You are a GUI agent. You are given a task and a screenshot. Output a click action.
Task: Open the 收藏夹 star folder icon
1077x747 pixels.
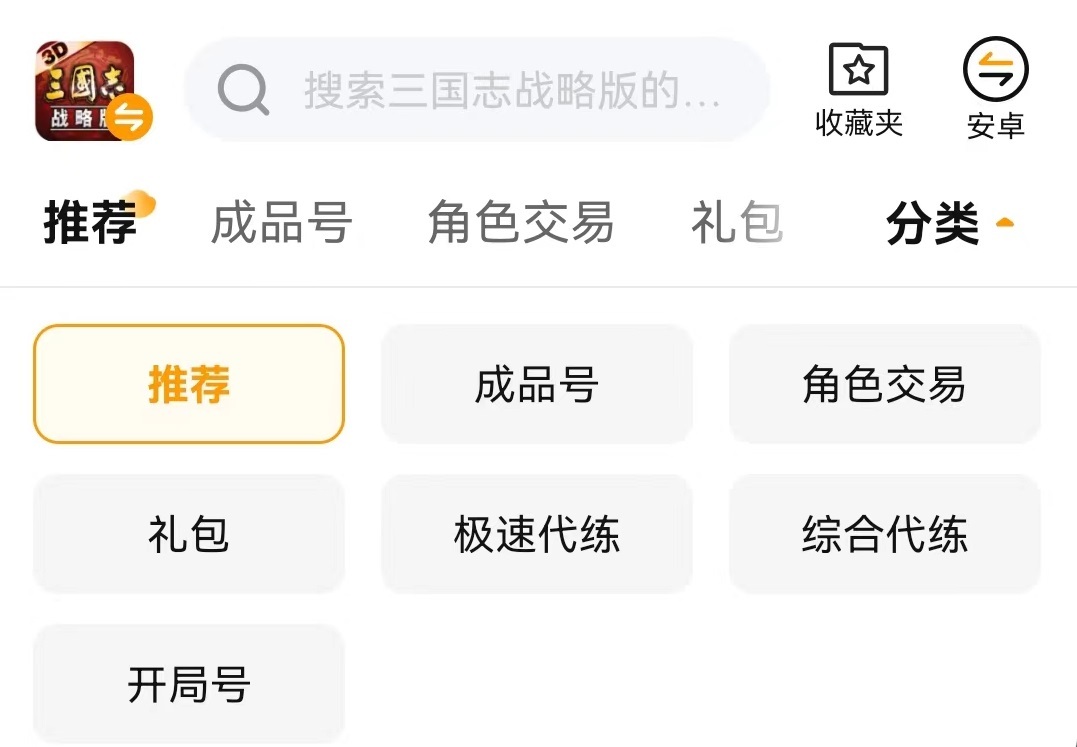pyautogui.click(x=859, y=69)
